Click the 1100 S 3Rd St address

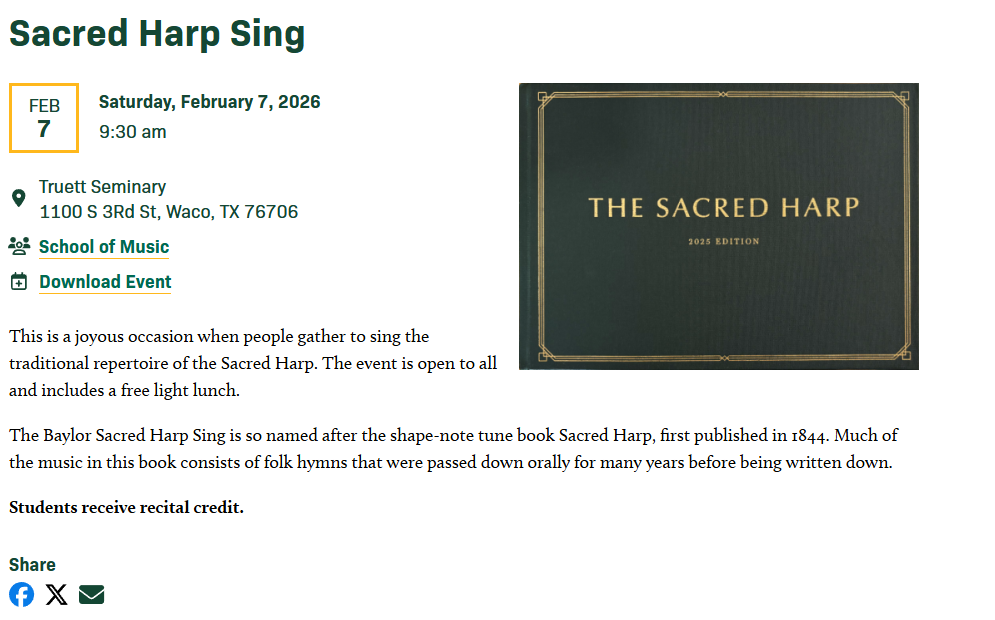(x=168, y=212)
